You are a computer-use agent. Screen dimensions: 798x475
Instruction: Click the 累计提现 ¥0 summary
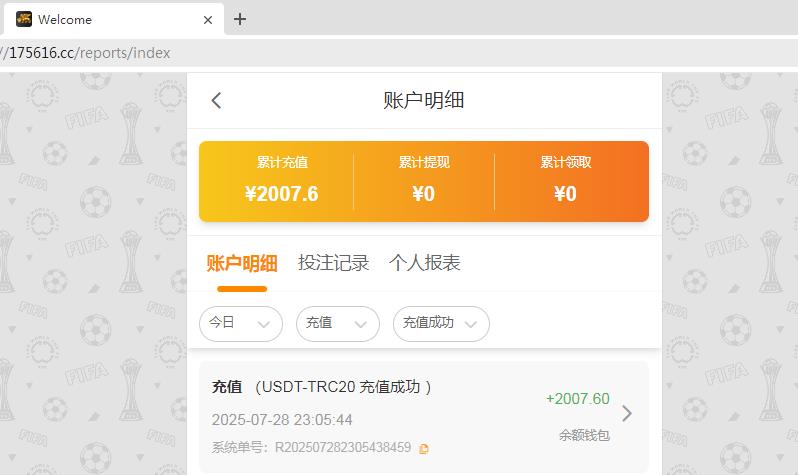pyautogui.click(x=424, y=180)
